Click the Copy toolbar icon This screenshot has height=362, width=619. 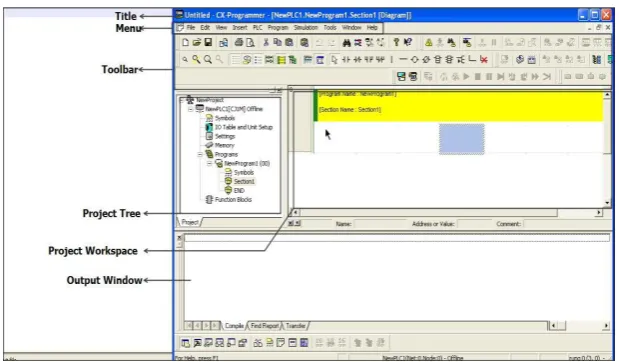click(278, 43)
